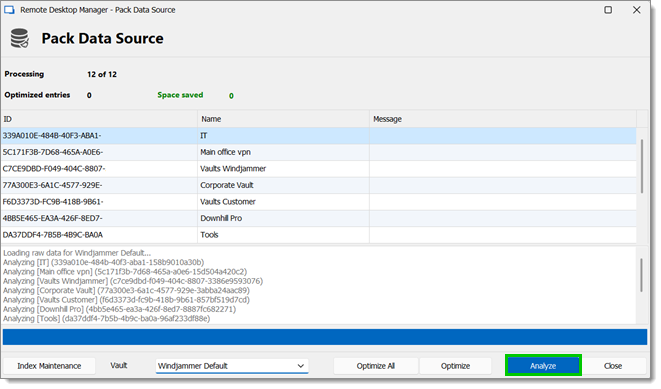The height and width of the screenshot is (389, 661).
Task: Open Index Maintenance
Action: point(49,366)
